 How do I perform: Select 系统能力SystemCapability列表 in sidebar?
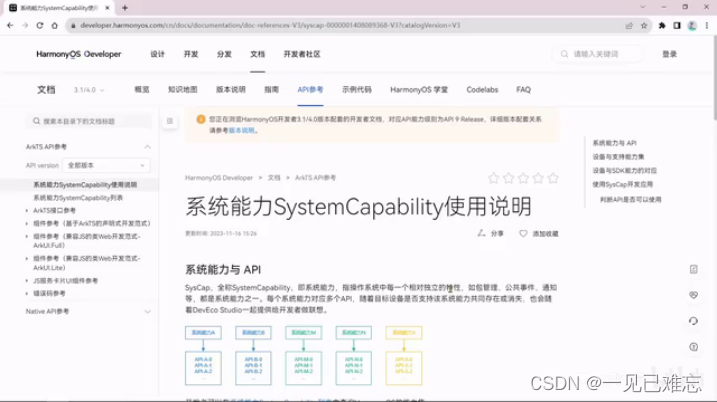click(78, 198)
